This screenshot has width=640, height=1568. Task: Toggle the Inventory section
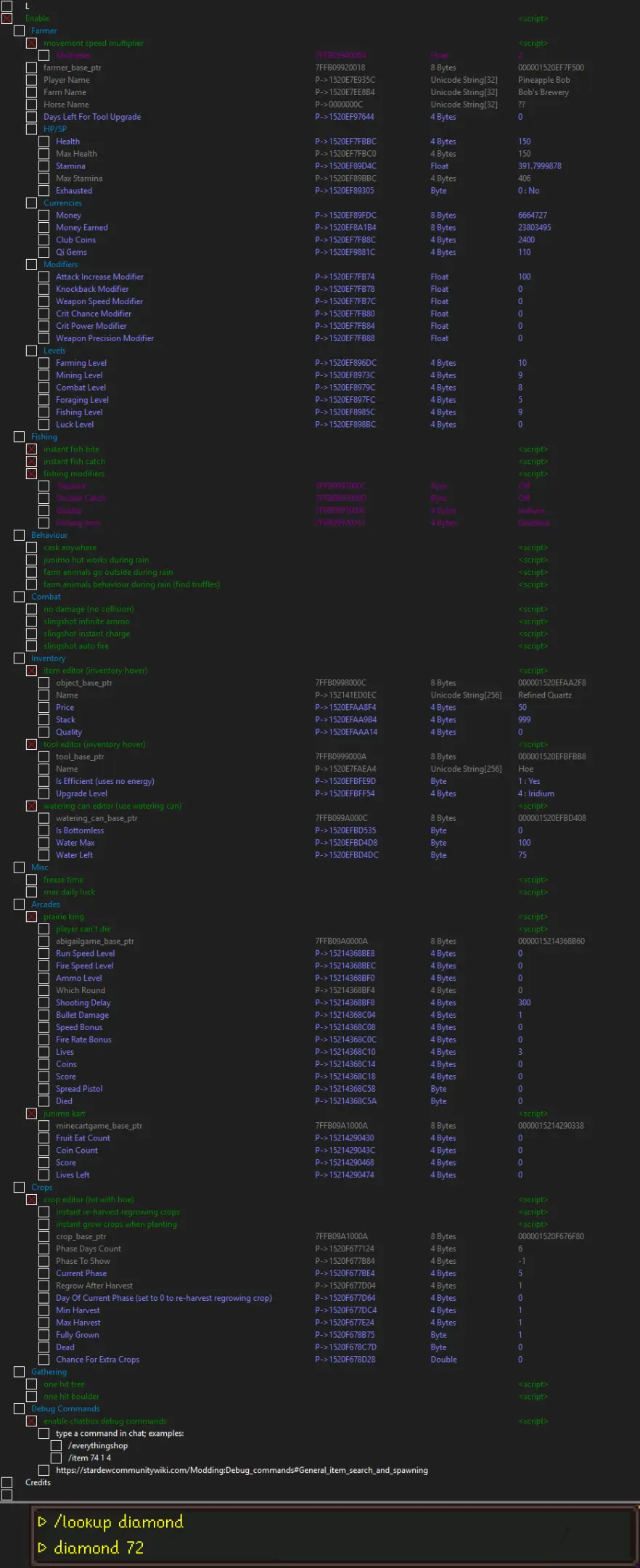pos(48,658)
